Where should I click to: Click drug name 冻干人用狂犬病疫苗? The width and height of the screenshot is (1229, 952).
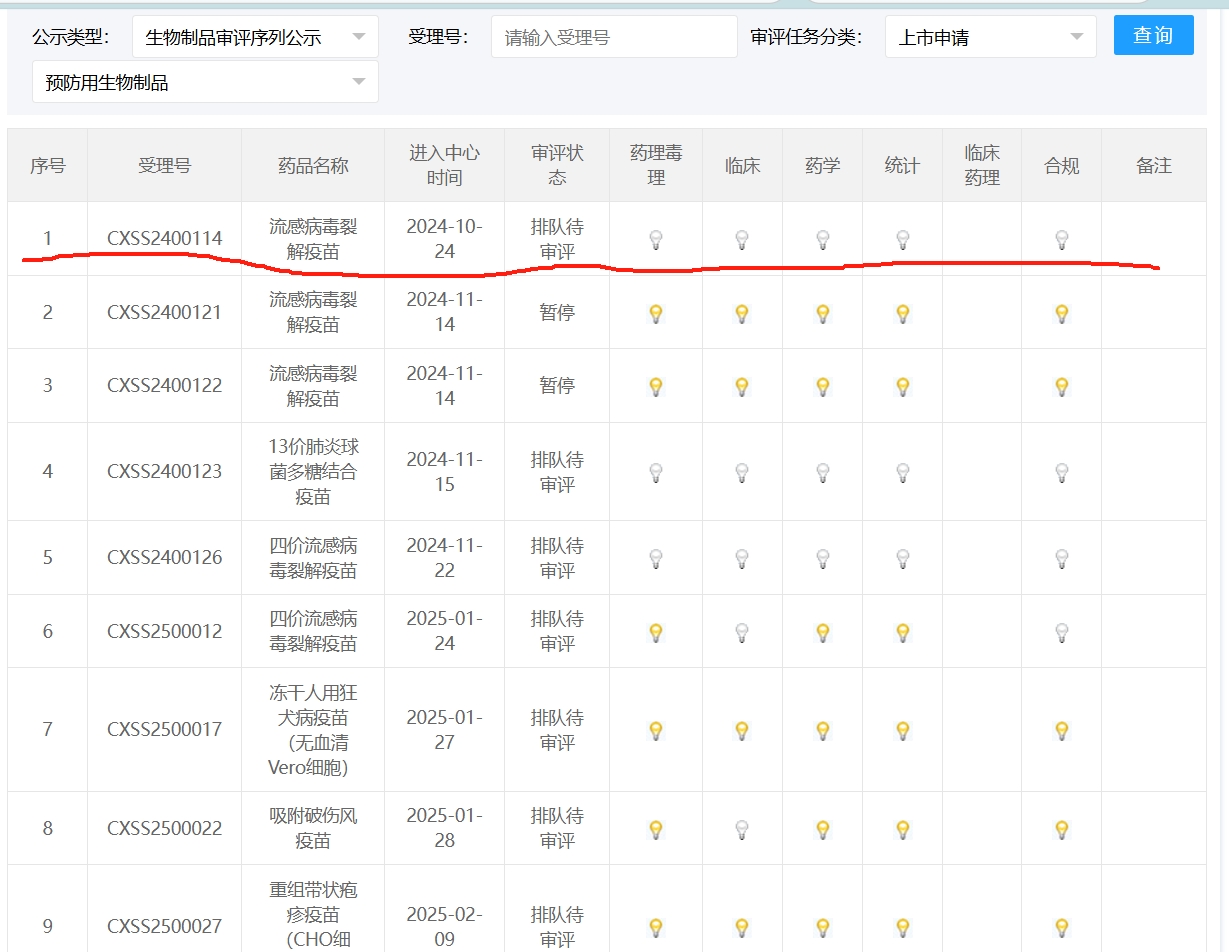(x=313, y=730)
